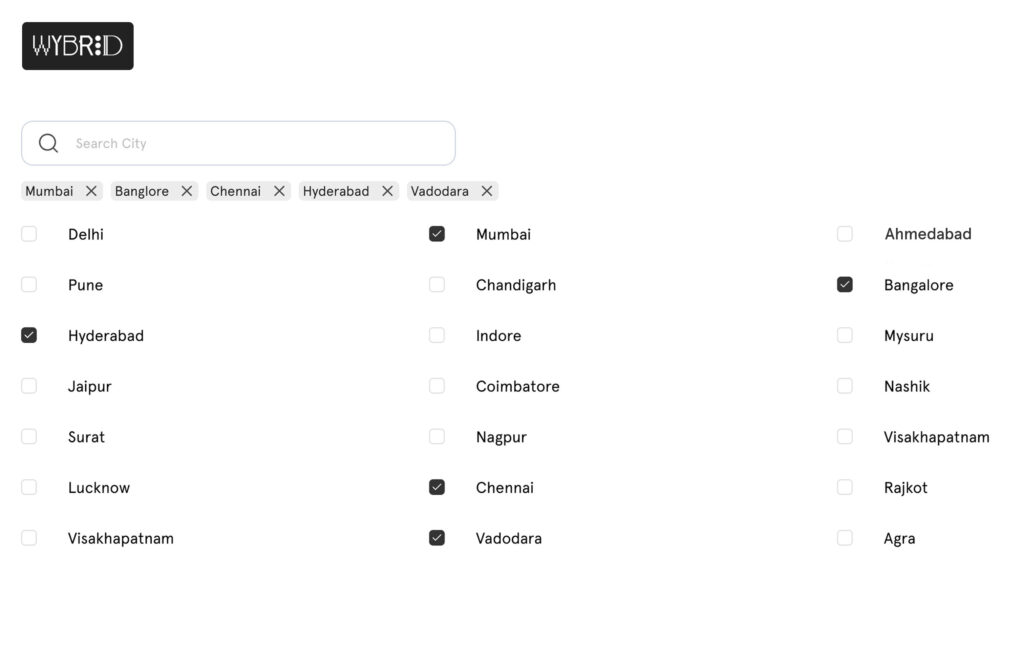
Task: Check the Delhi checkbox
Action: [x=29, y=234]
